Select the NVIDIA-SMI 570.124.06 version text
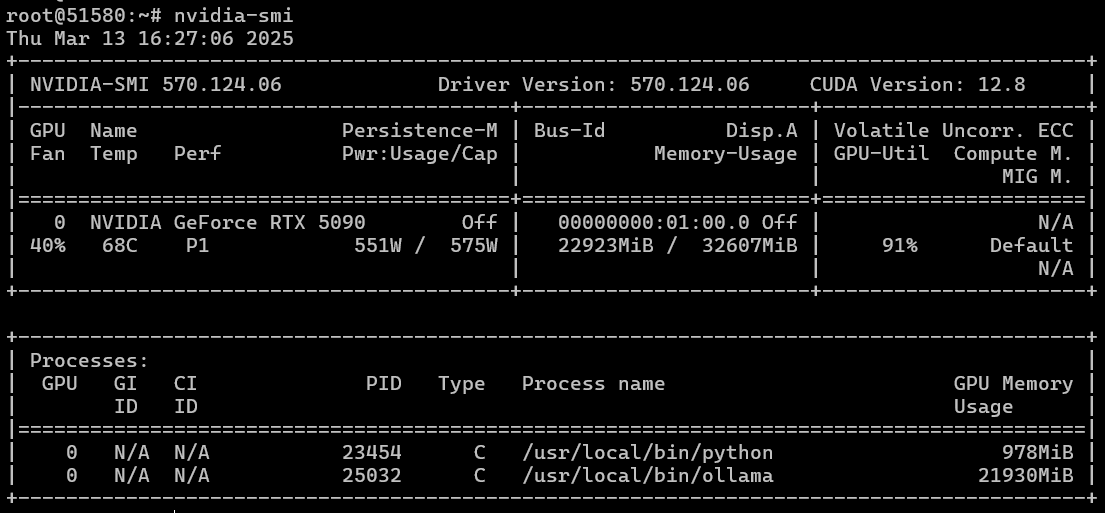 [x=155, y=85]
